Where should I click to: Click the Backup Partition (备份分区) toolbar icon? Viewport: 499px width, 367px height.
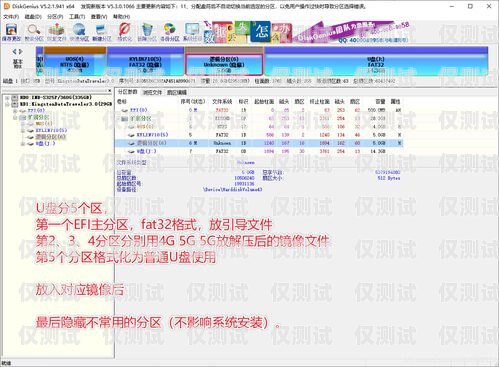pyautogui.click(x=170, y=32)
